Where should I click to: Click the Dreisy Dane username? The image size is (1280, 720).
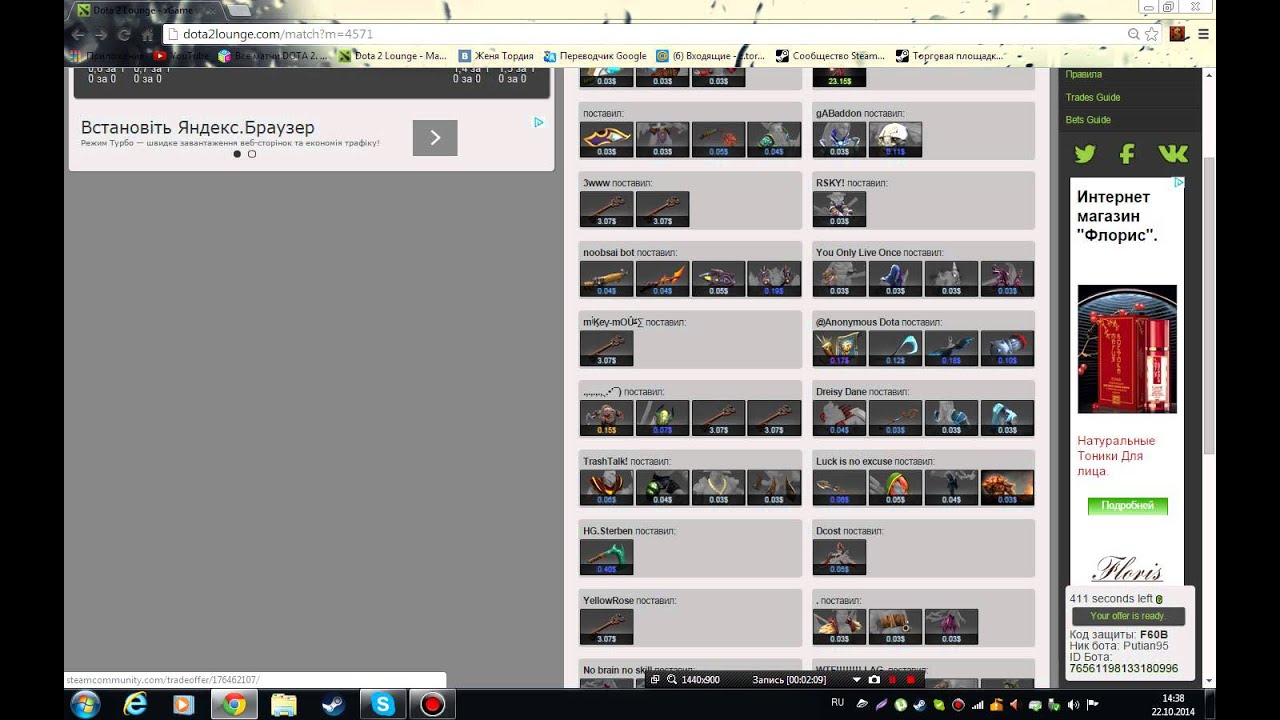[x=841, y=392]
